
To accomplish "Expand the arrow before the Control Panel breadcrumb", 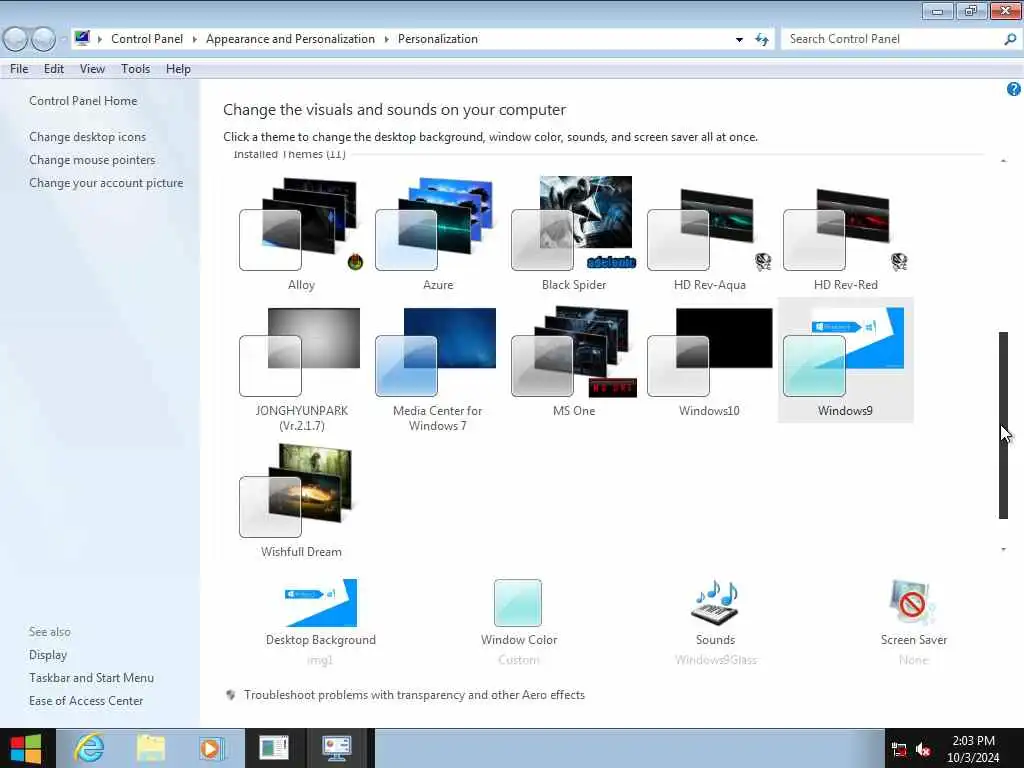I will coord(100,39).
